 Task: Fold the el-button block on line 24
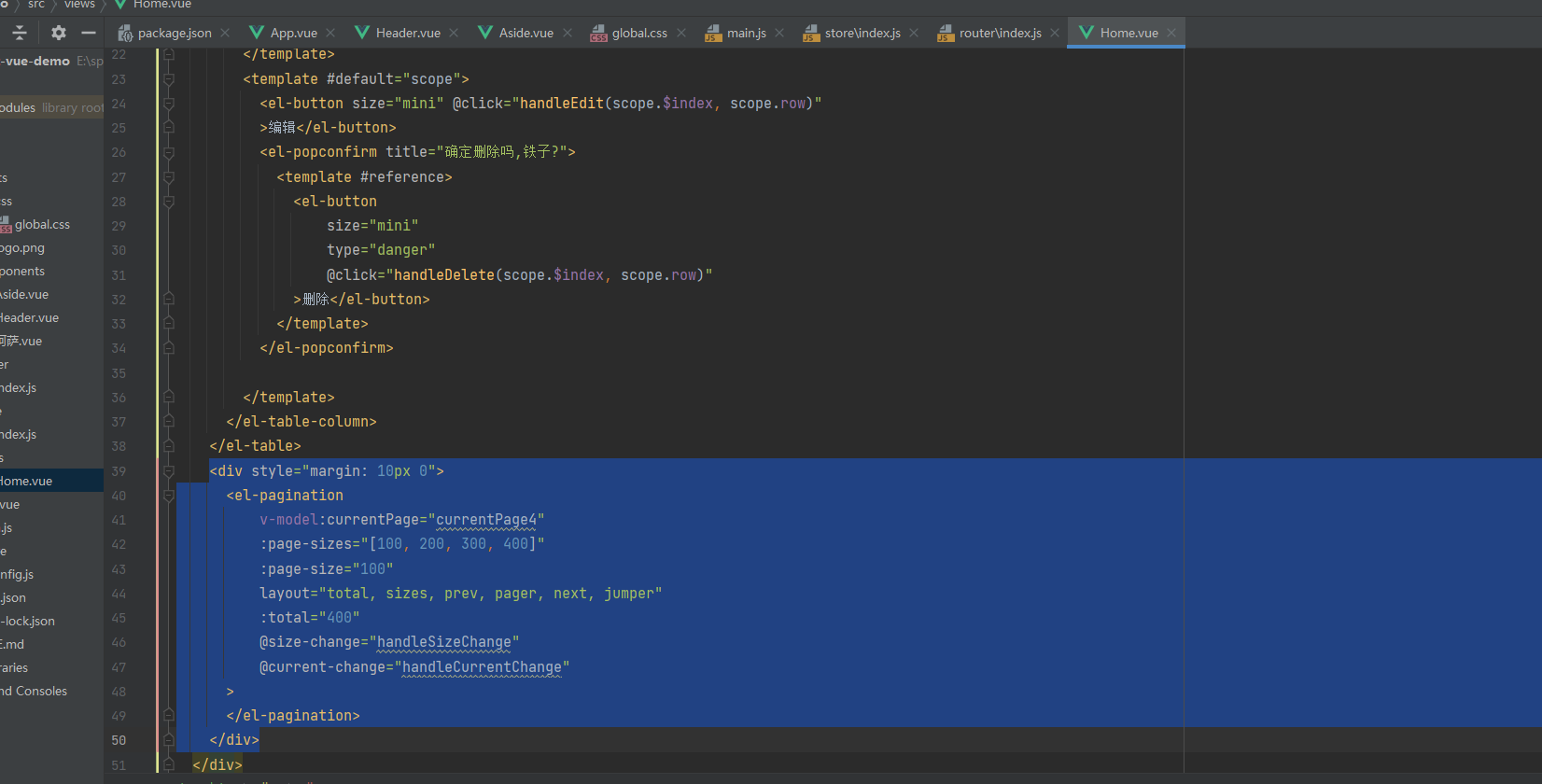169,104
